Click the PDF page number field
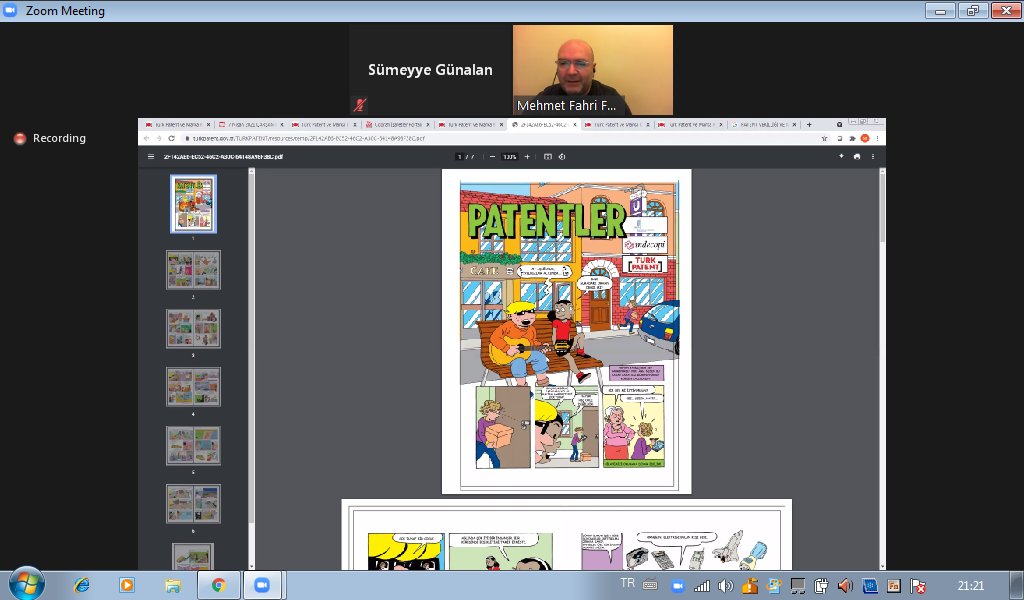This screenshot has height=600, width=1024. click(460, 157)
